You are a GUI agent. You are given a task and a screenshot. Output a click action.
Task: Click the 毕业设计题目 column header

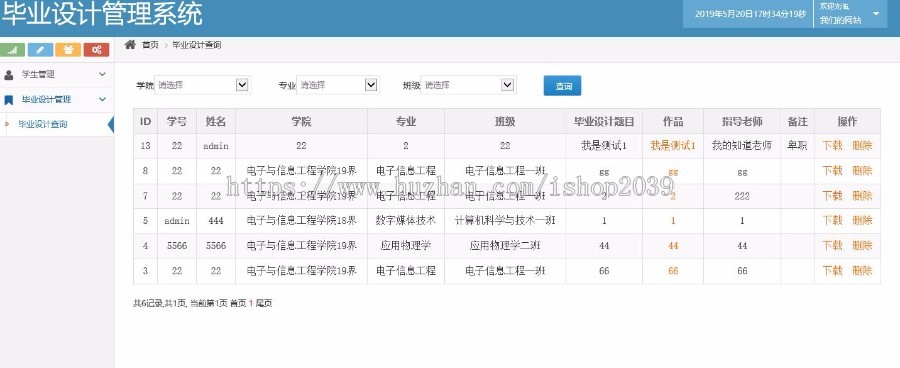pyautogui.click(x=604, y=121)
